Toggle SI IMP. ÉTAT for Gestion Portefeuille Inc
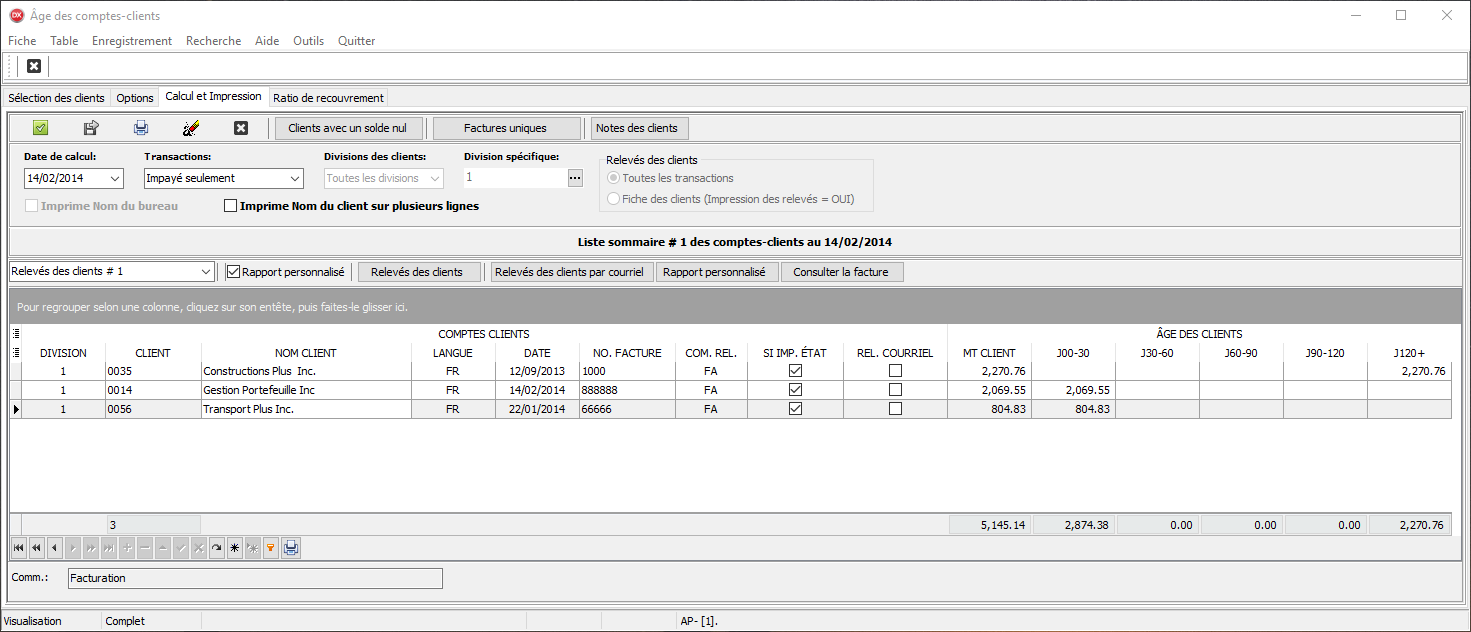The image size is (1471, 632). (796, 390)
